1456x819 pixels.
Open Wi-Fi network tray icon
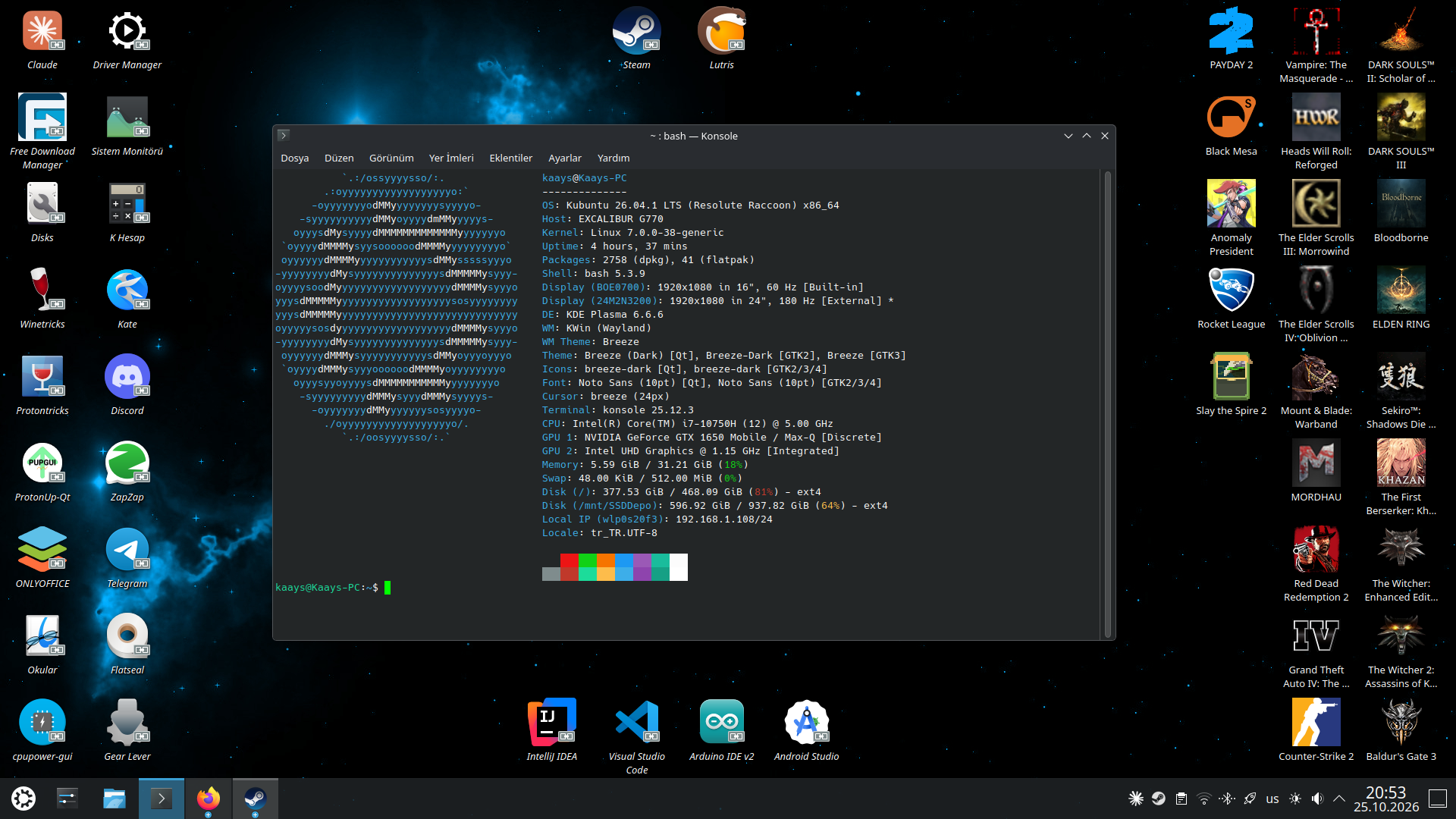tap(1203, 799)
